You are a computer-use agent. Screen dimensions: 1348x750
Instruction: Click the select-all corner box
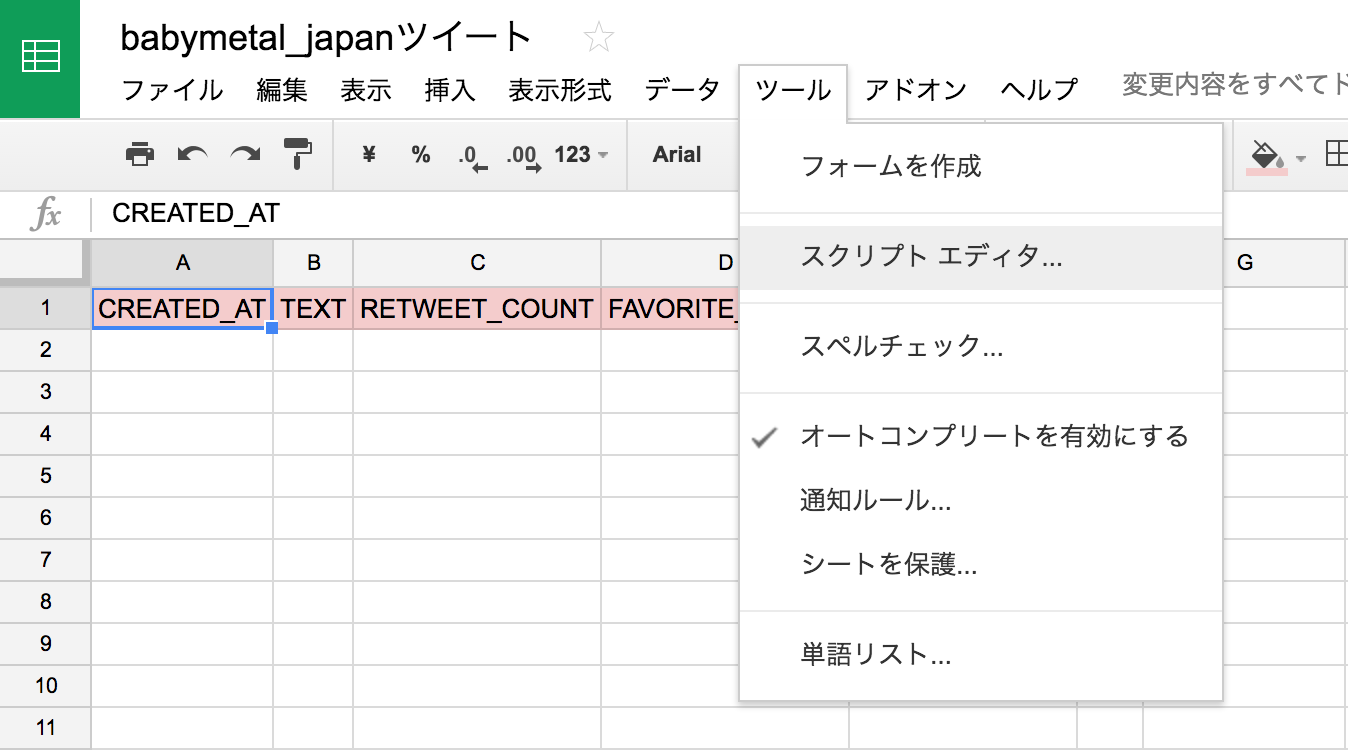pos(45,263)
